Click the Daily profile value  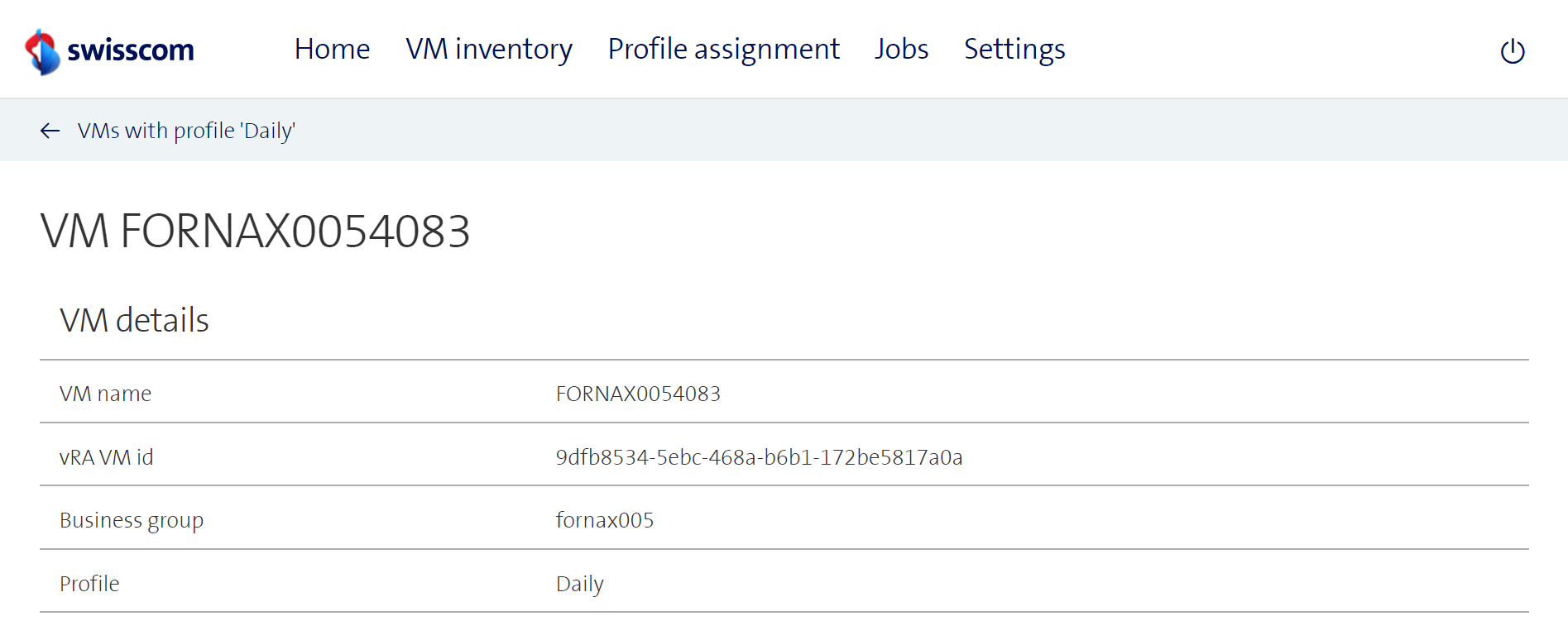click(x=579, y=584)
